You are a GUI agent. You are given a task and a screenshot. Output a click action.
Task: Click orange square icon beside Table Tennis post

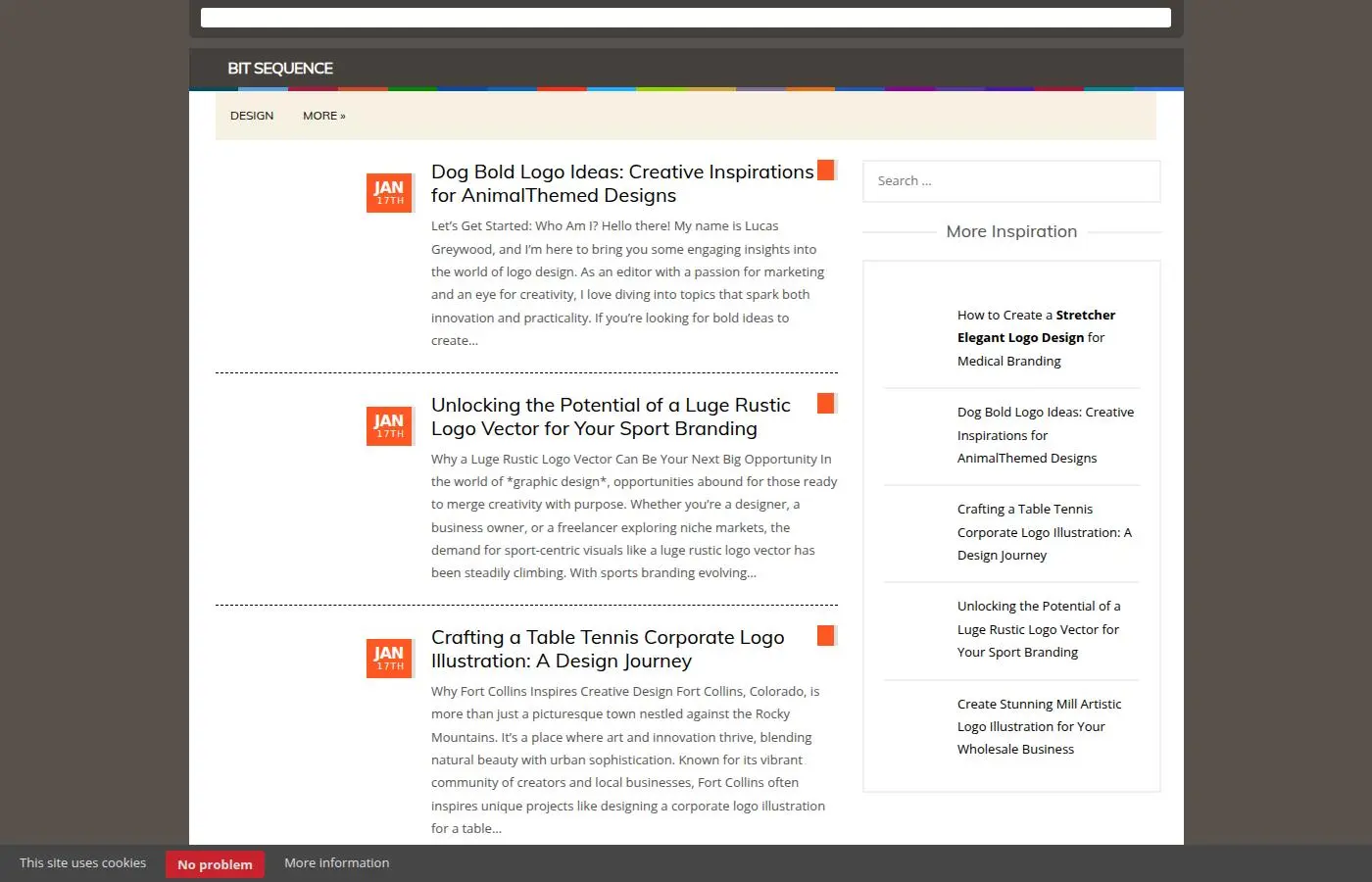click(826, 636)
